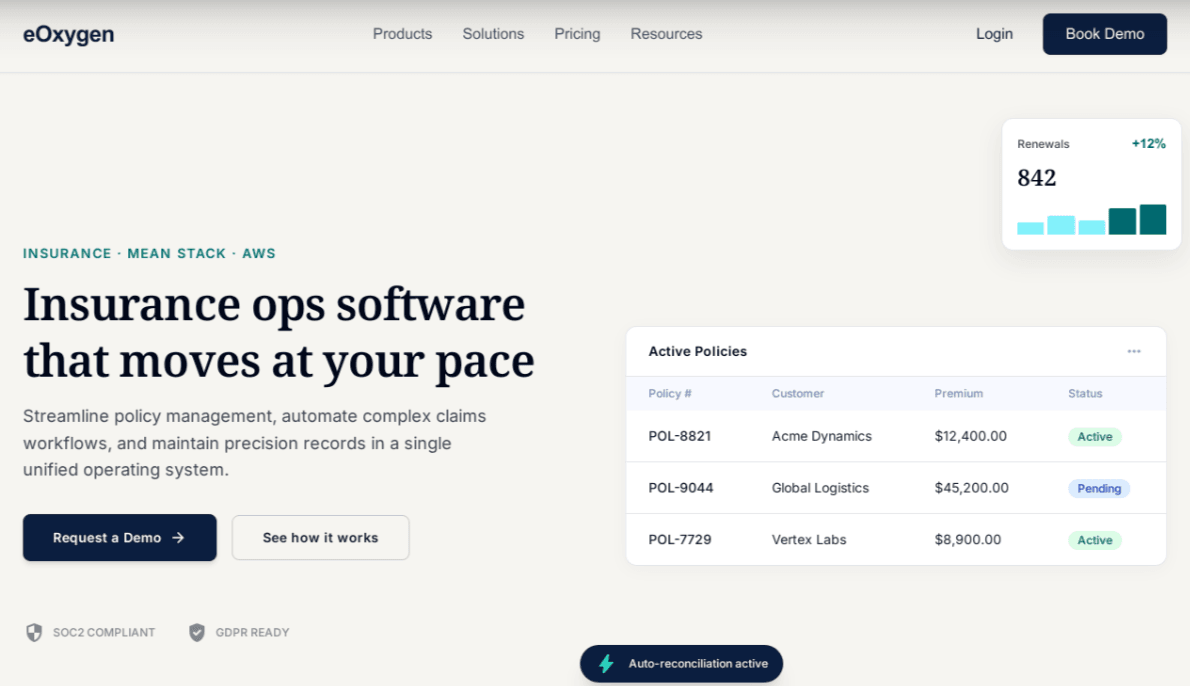Click the Status column header
Viewport: 1190px width, 686px height.
click(1085, 394)
